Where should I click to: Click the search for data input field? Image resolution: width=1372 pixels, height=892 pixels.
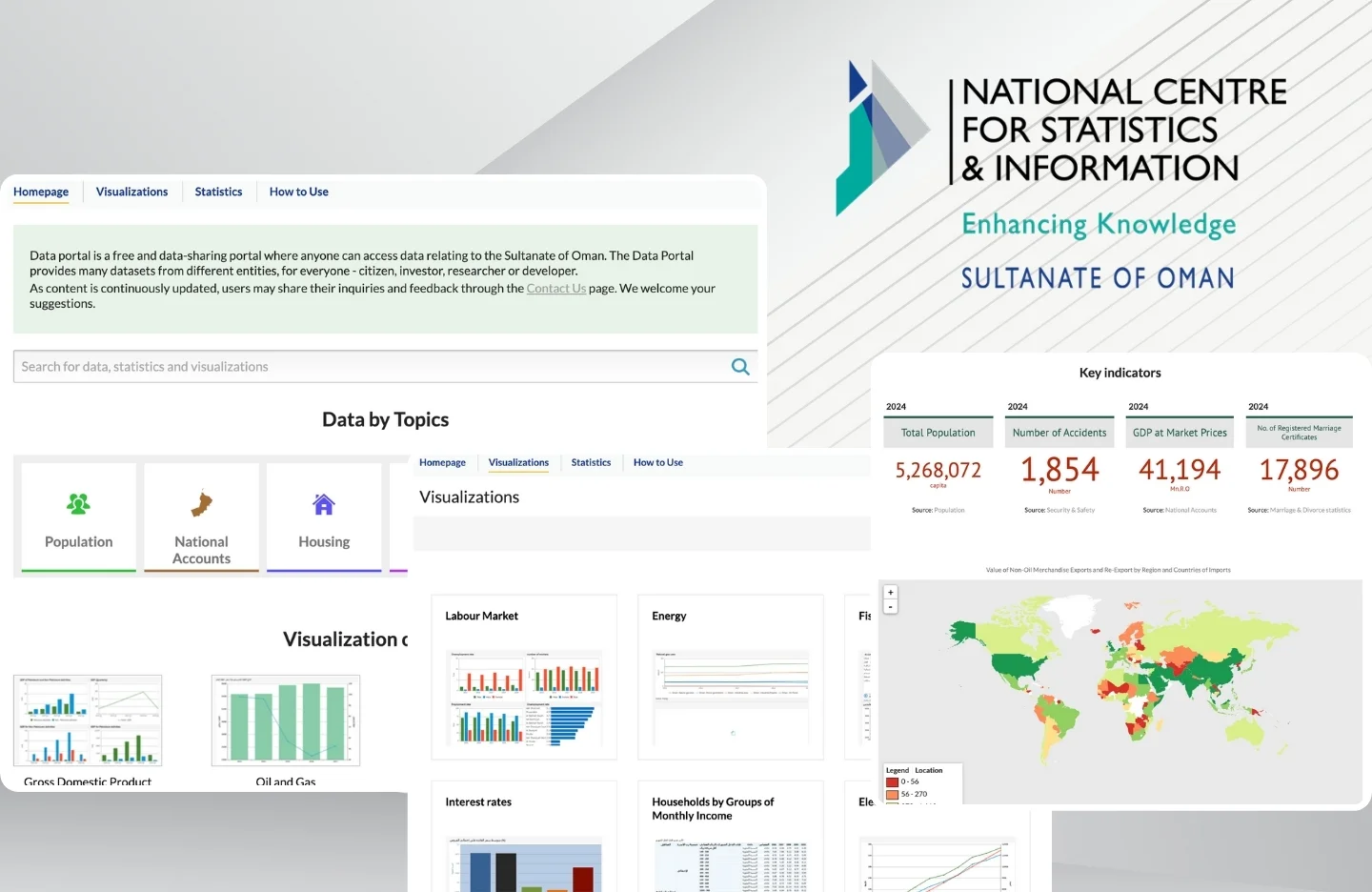pos(372,367)
